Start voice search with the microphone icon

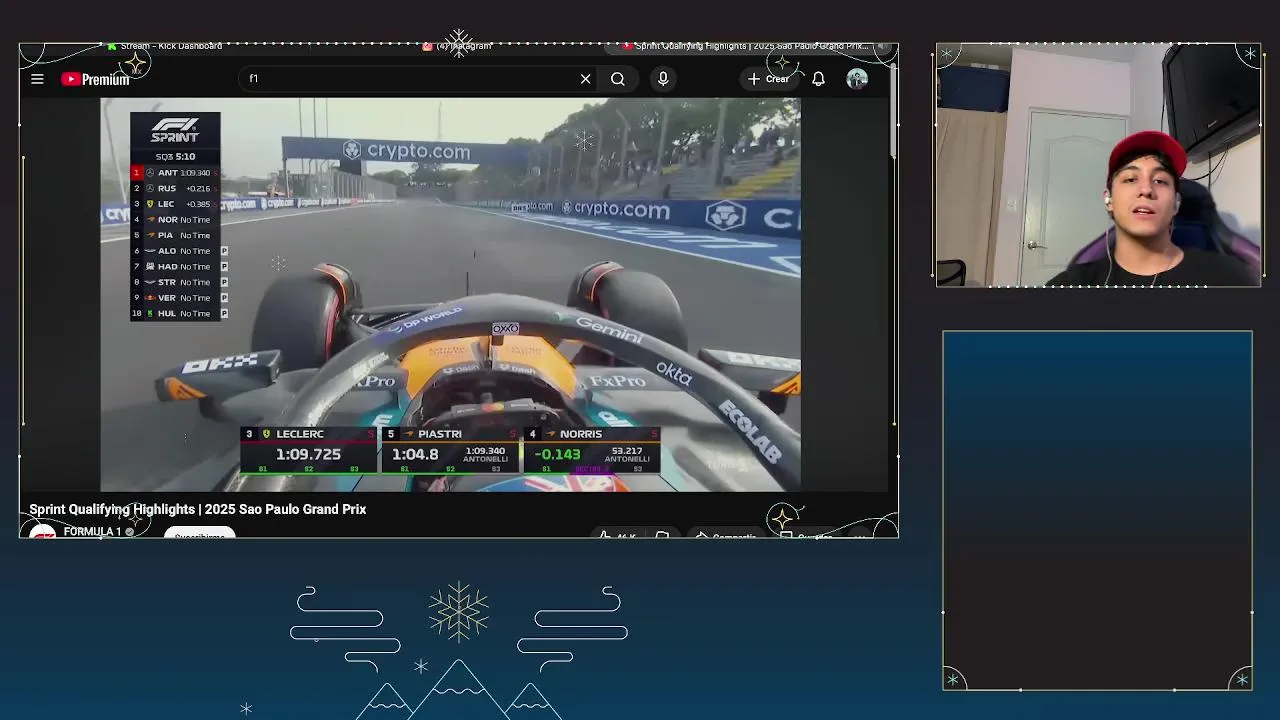pyautogui.click(x=663, y=79)
